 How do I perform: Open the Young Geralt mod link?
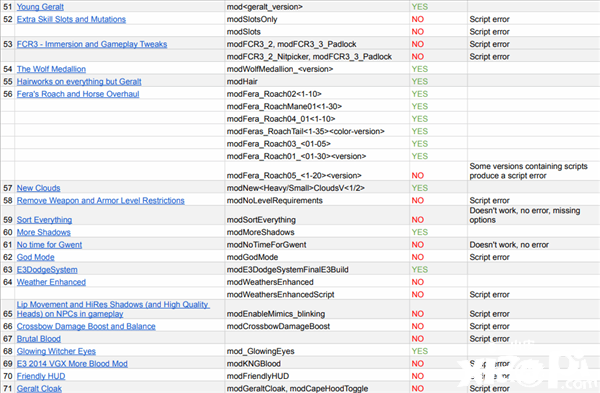point(40,7)
